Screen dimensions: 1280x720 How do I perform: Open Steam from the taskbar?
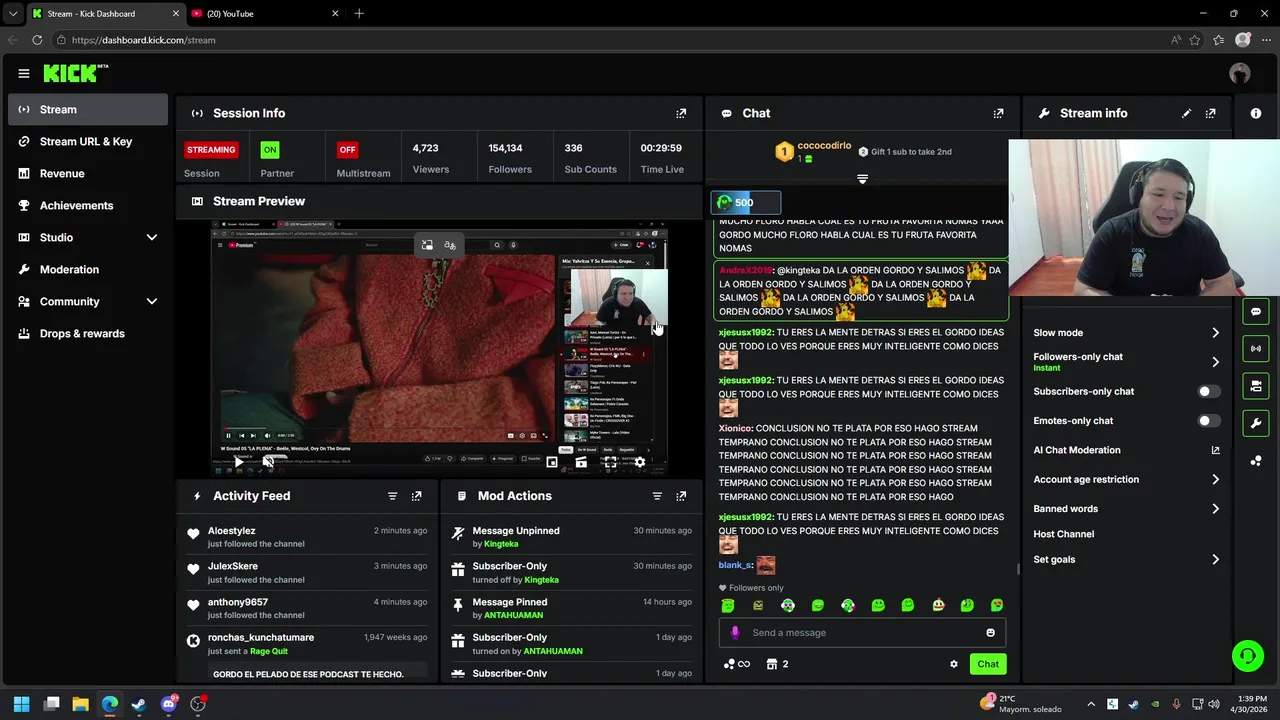[139, 704]
